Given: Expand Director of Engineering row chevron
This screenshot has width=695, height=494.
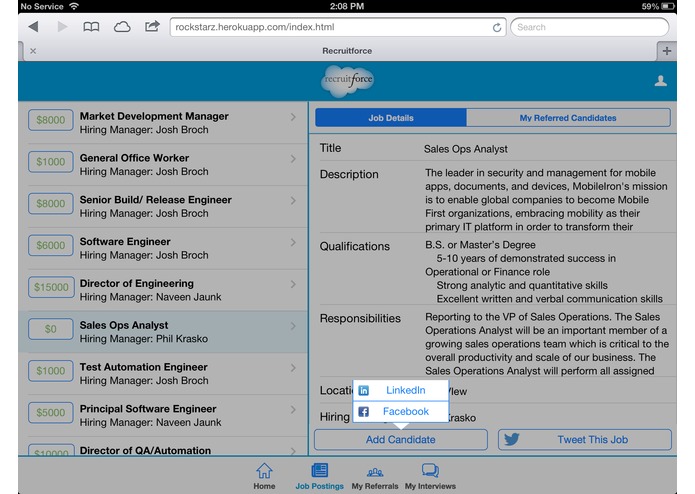Looking at the screenshot, I should pyautogui.click(x=293, y=284).
